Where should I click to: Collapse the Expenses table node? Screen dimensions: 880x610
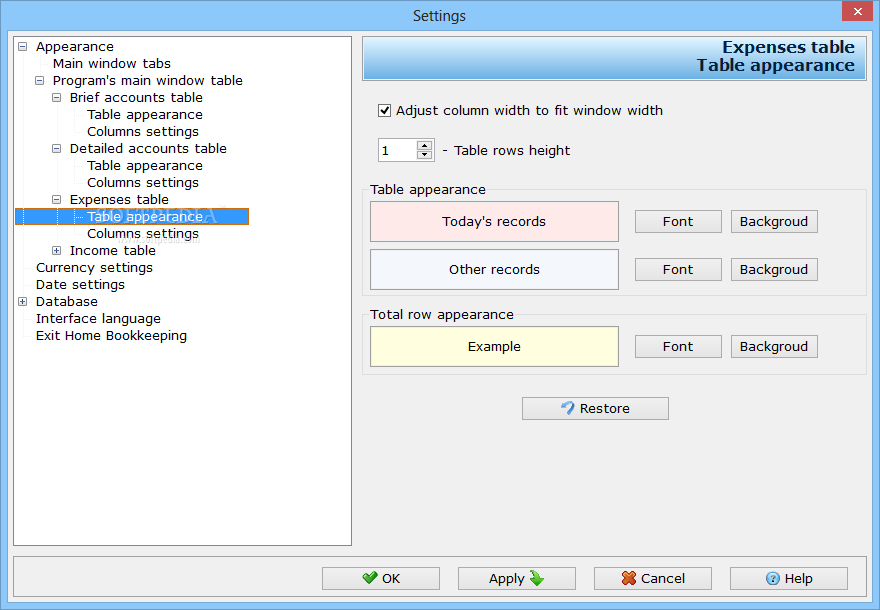56,200
